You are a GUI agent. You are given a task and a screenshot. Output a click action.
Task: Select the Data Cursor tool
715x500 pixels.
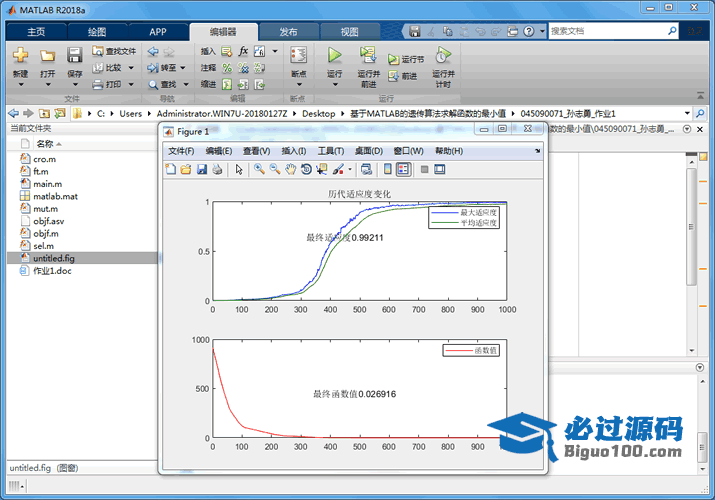click(x=322, y=169)
